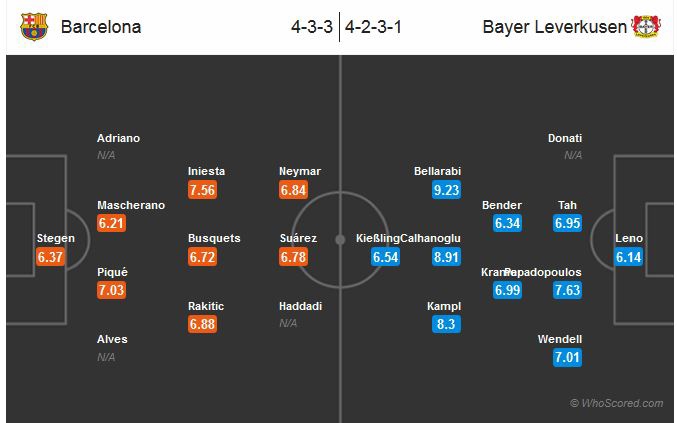Select the Mascherano player label
Screen dimensions: 677x423
pos(131,205)
